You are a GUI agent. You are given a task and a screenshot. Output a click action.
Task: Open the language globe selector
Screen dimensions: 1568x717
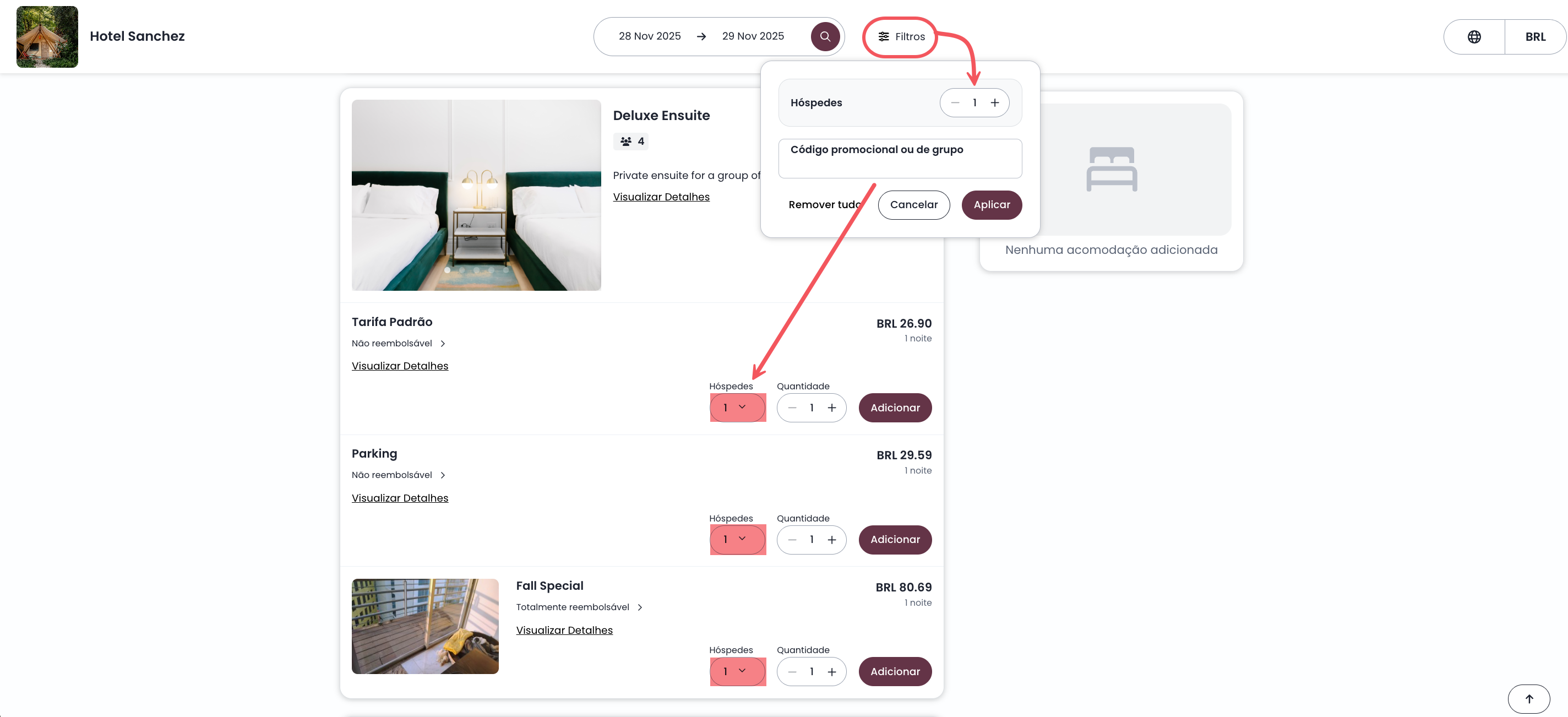click(x=1474, y=37)
